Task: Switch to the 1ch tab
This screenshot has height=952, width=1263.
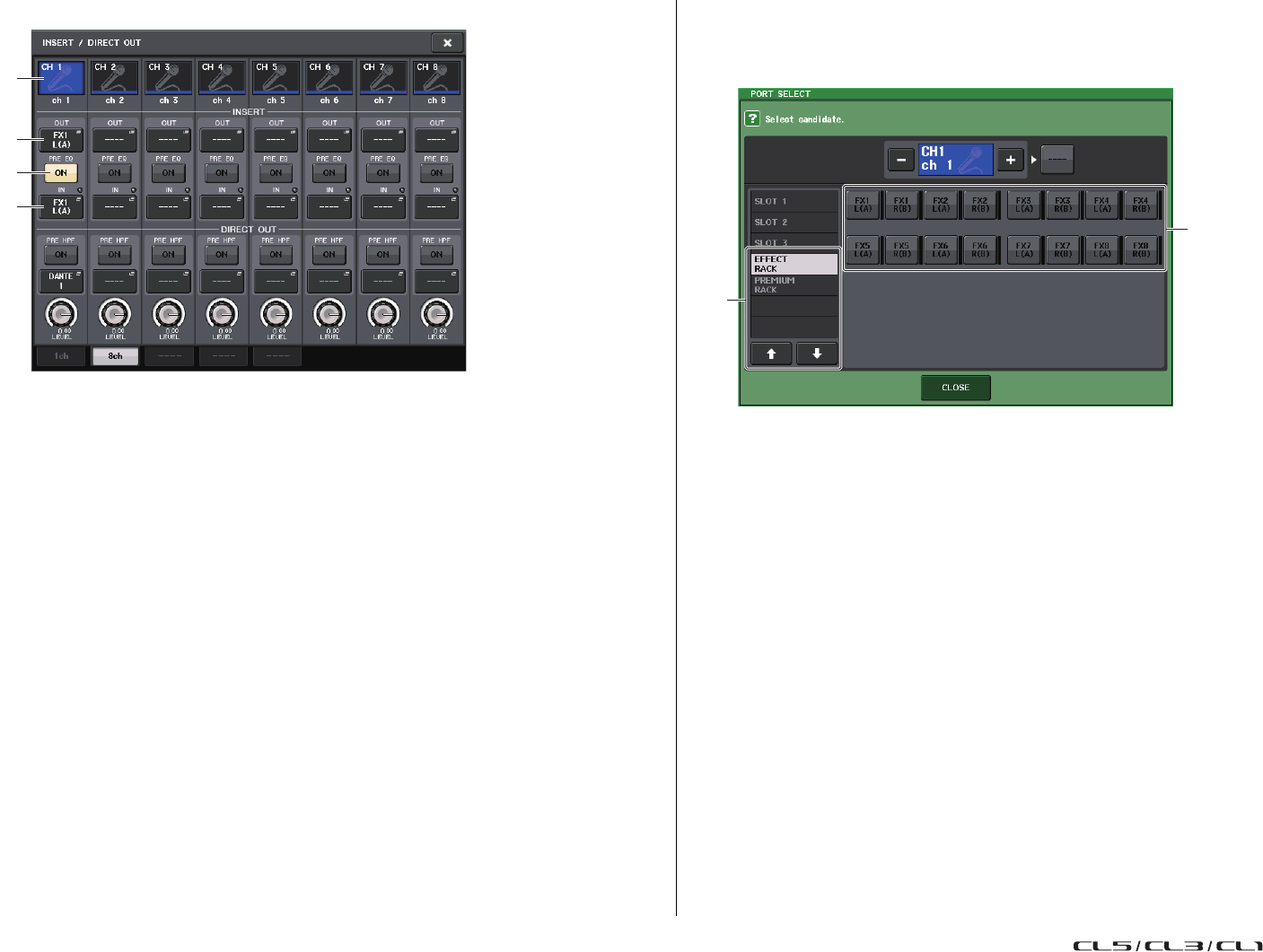Action: click(61, 356)
